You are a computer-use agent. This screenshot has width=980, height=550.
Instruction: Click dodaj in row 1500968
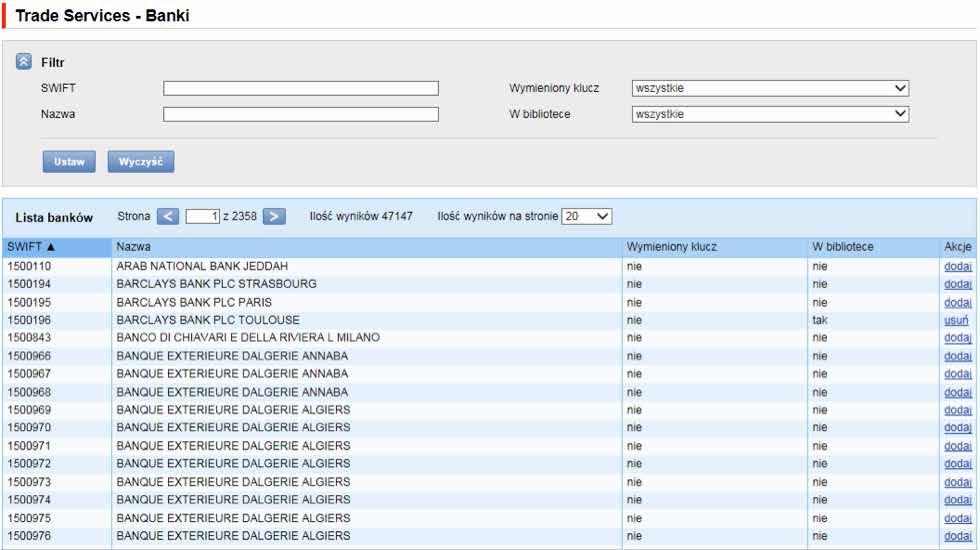coord(958,392)
